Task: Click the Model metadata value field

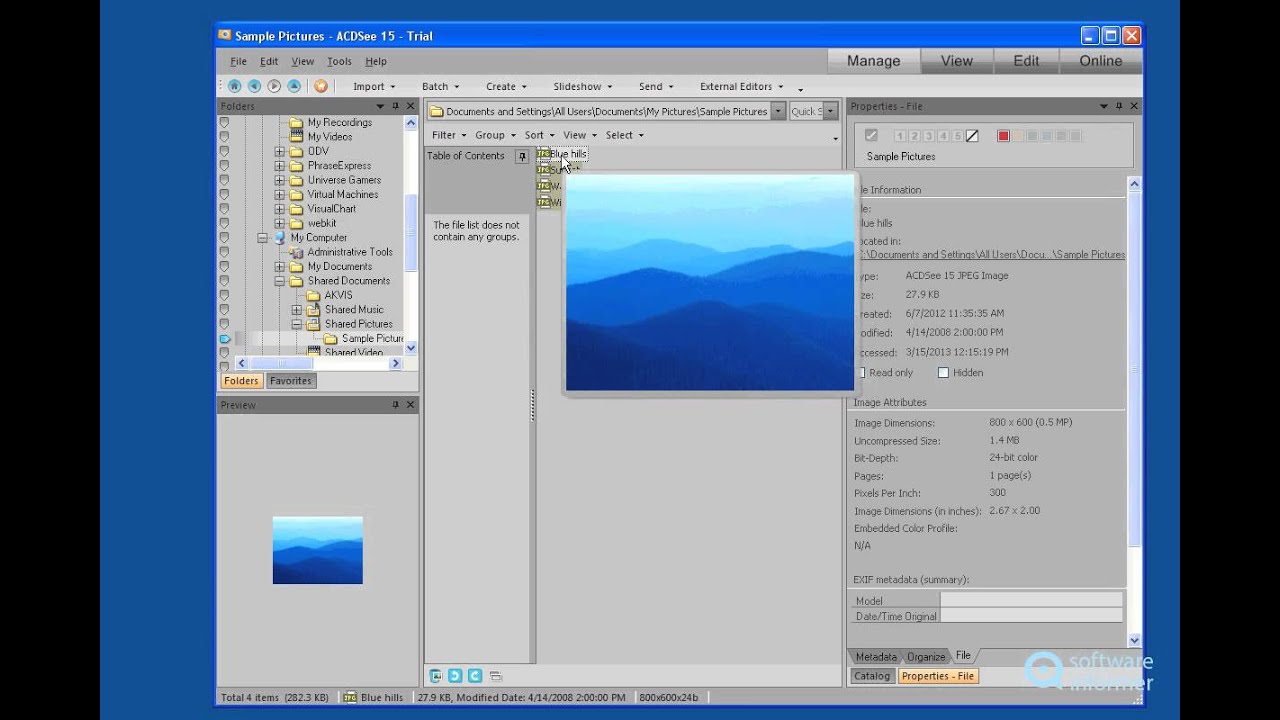Action: click(1031, 601)
